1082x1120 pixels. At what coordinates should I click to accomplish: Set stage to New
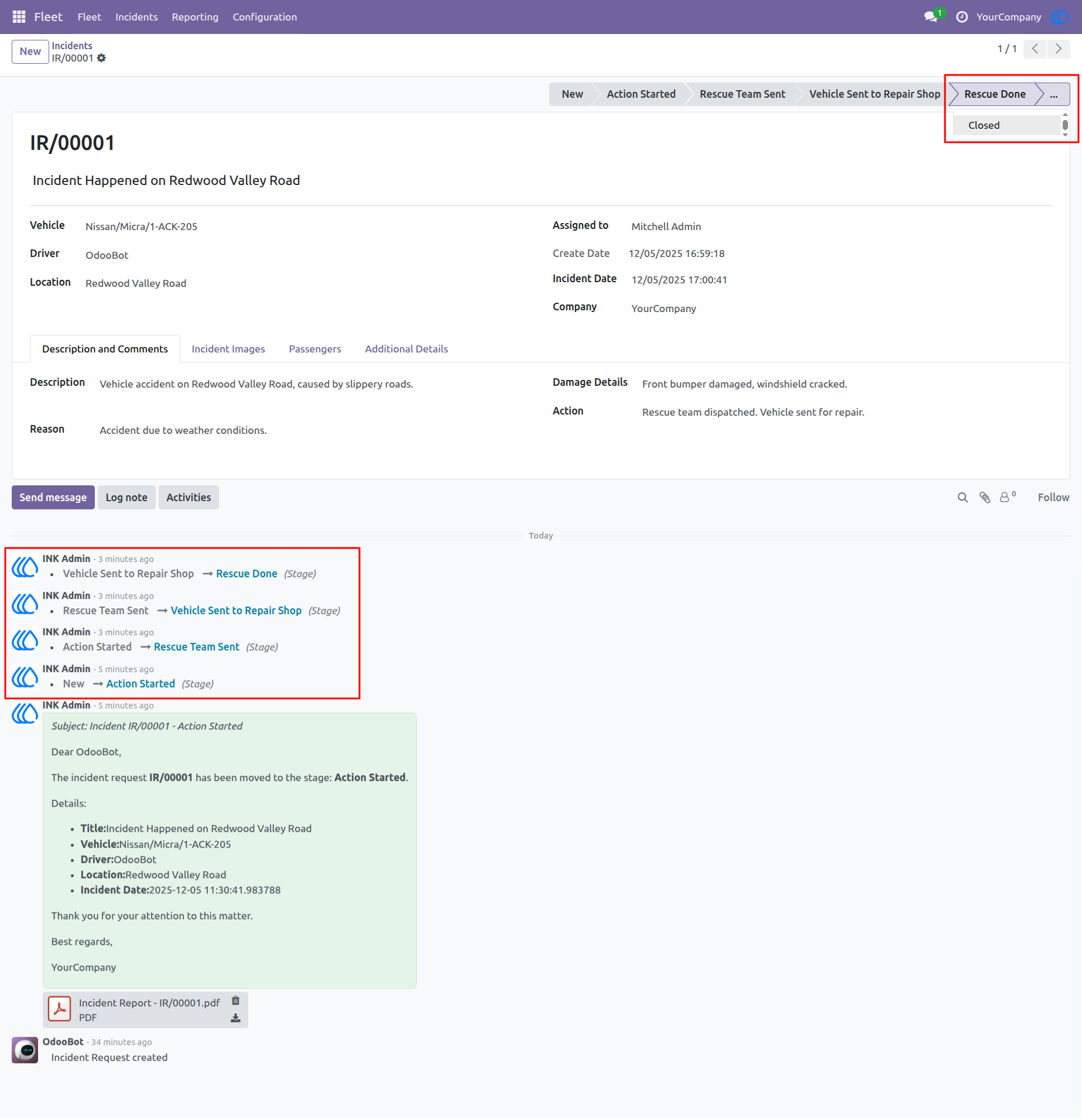[x=572, y=94]
